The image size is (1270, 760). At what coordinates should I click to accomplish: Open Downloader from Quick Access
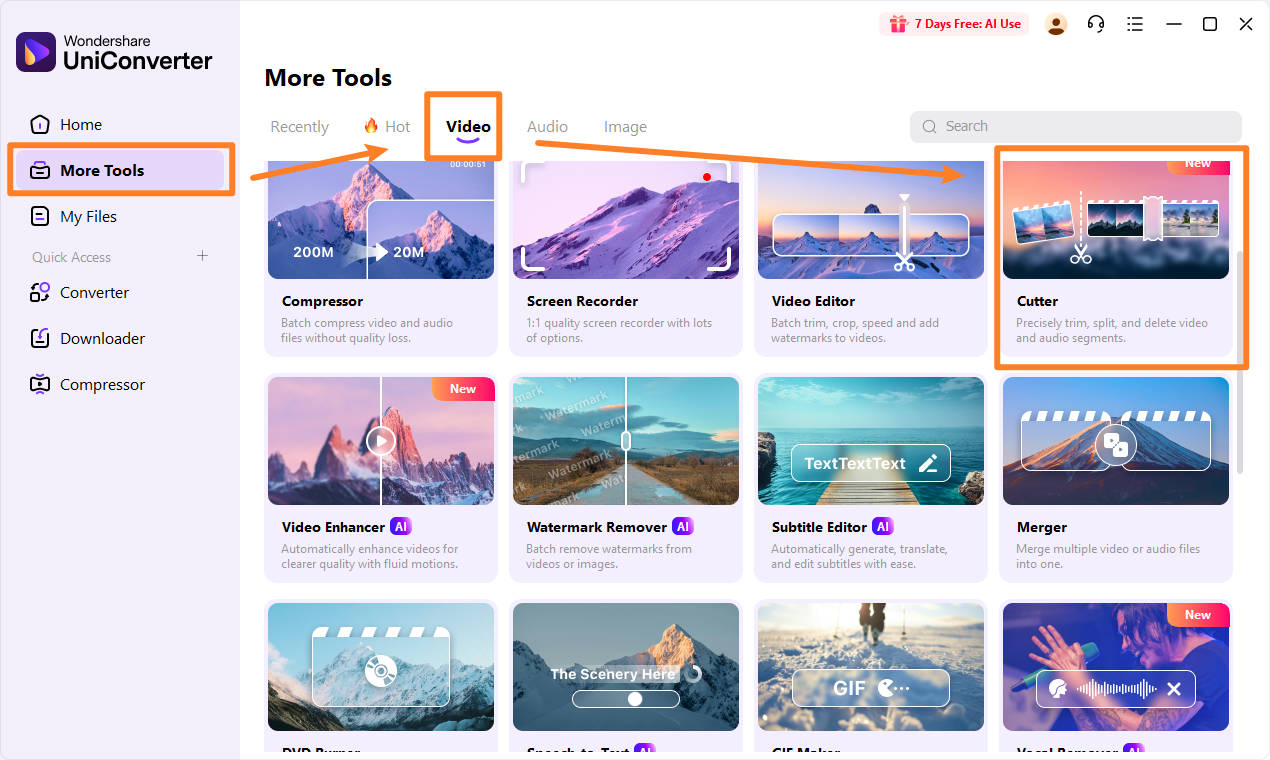120,338
